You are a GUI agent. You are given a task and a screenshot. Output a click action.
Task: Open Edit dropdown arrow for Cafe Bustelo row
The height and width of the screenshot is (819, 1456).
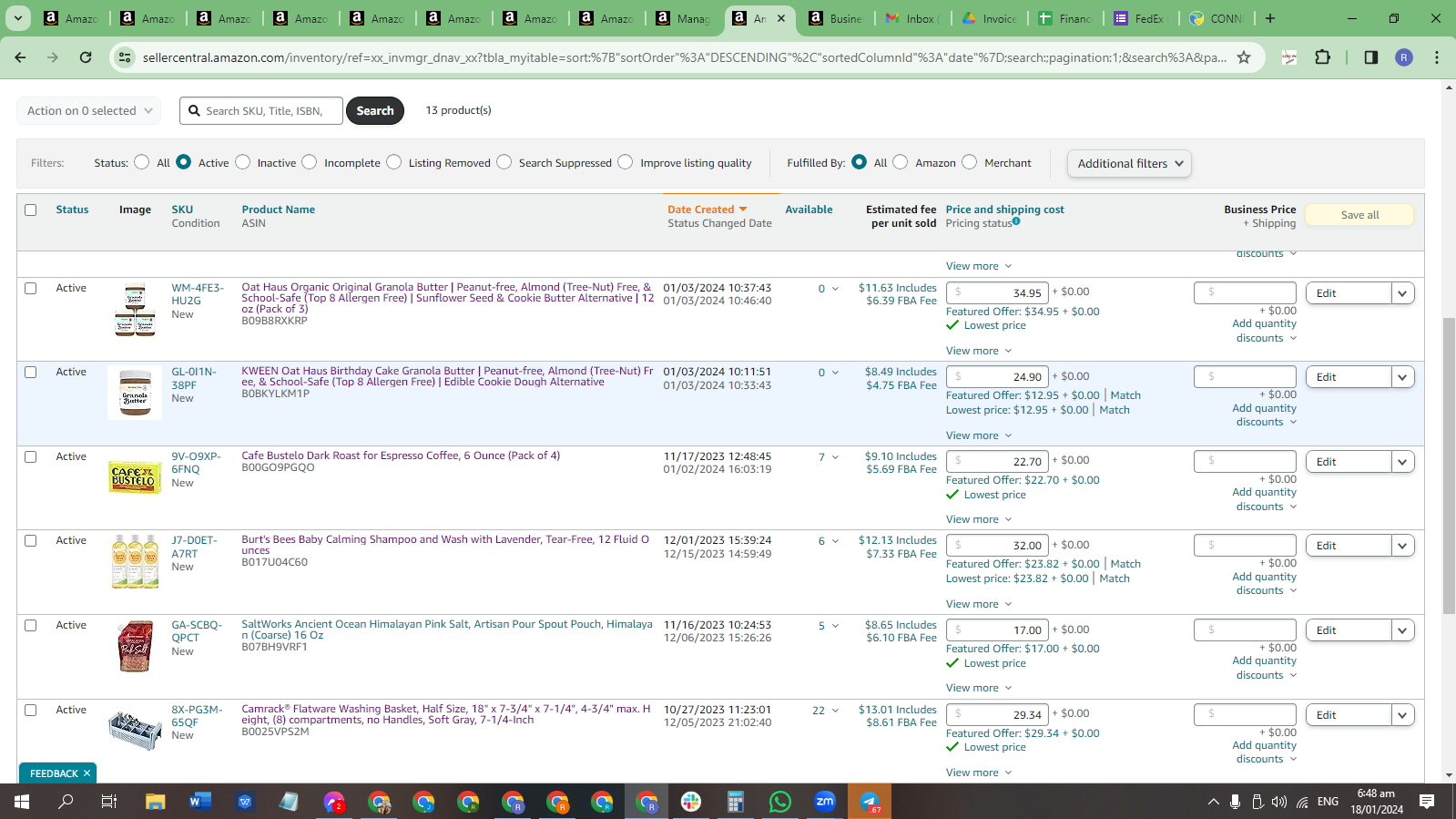pos(1402,462)
